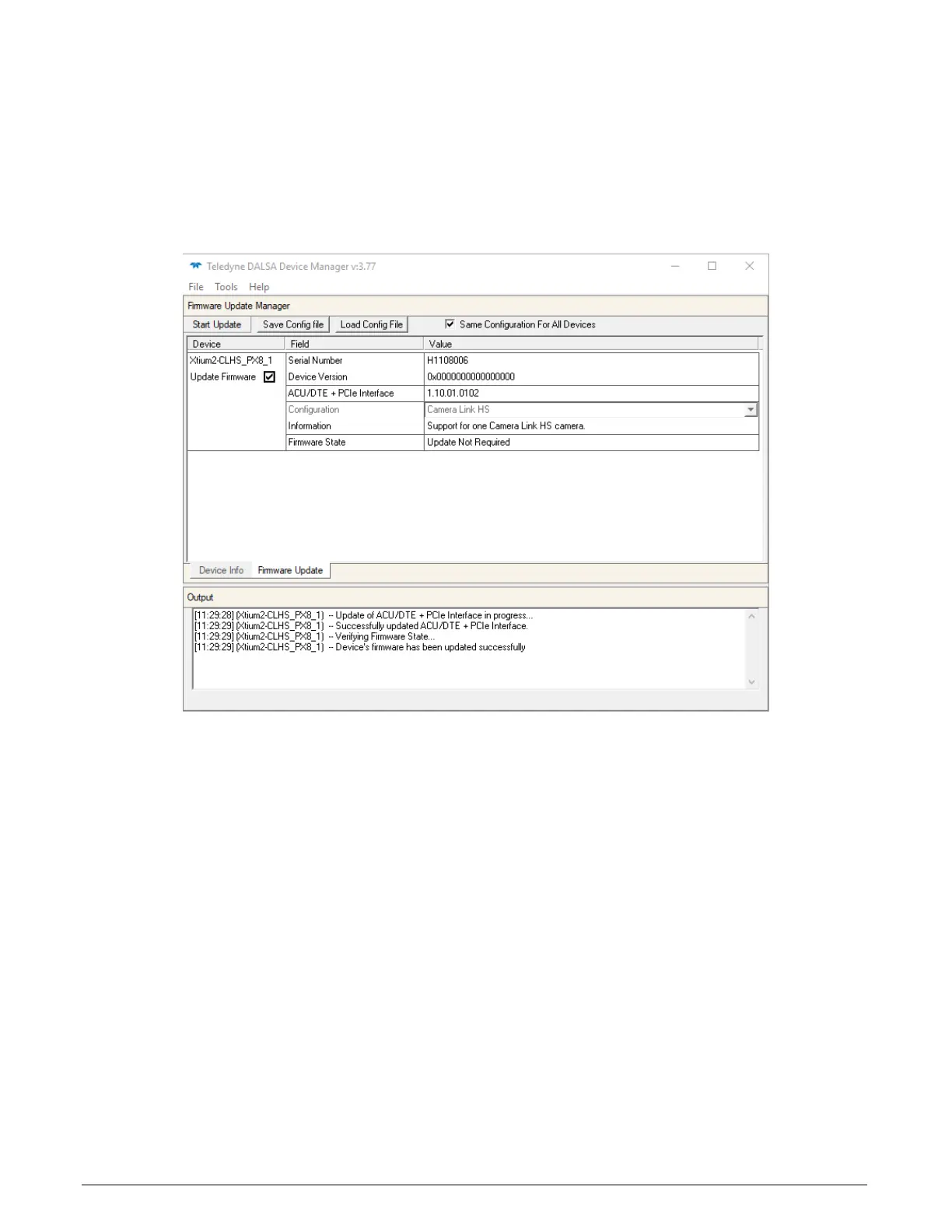Click the Device Version field label
Screen dimensions: 952x1232
318,377
